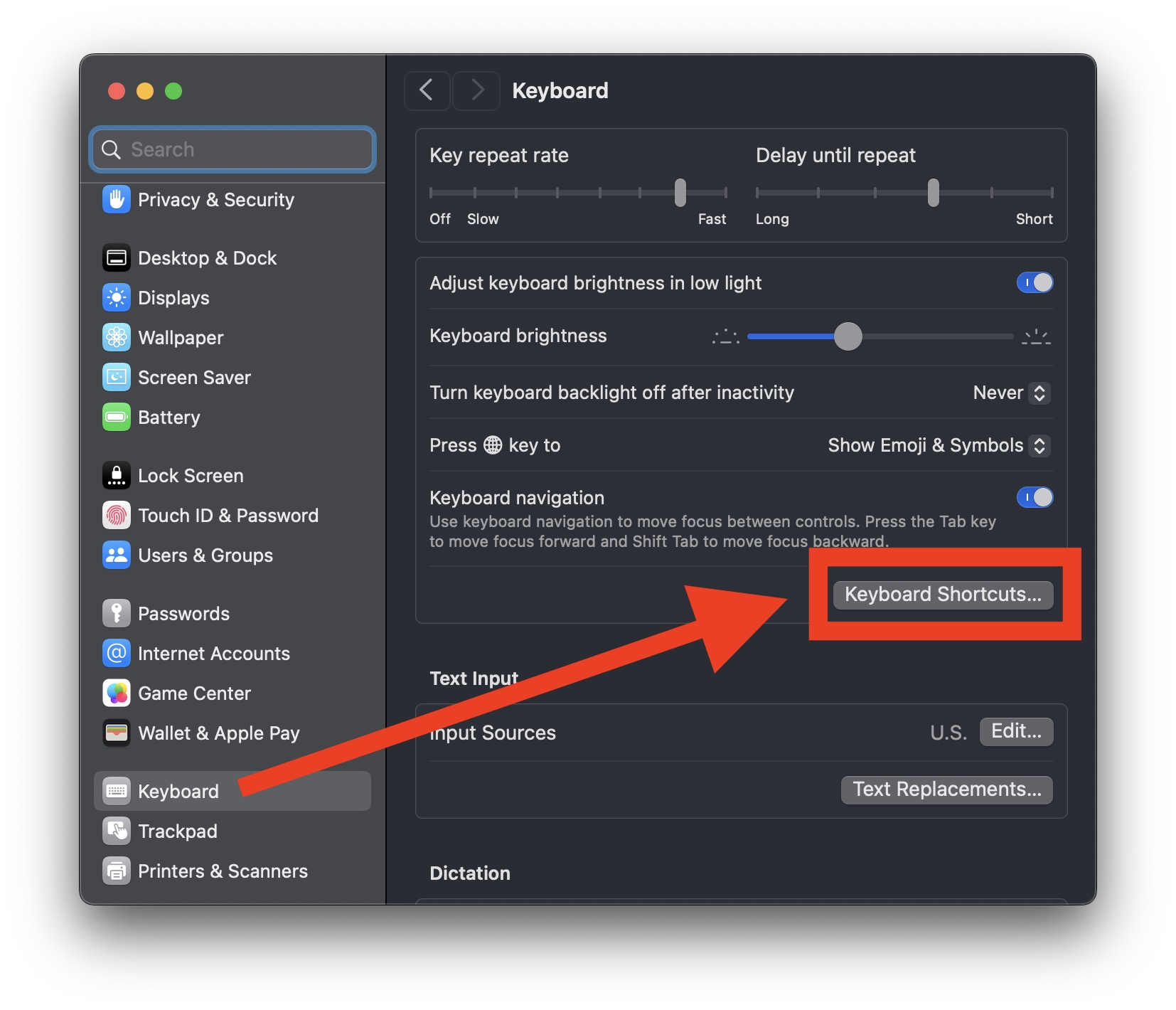
Task: Open the Input Sources Edit menu
Action: (x=1016, y=731)
